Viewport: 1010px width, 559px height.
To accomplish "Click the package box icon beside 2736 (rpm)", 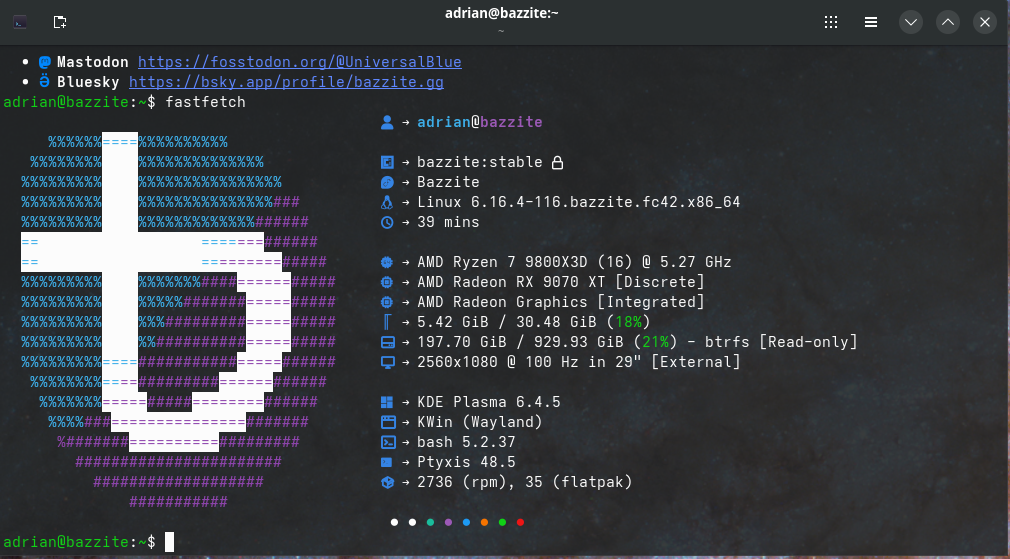I will tap(387, 482).
